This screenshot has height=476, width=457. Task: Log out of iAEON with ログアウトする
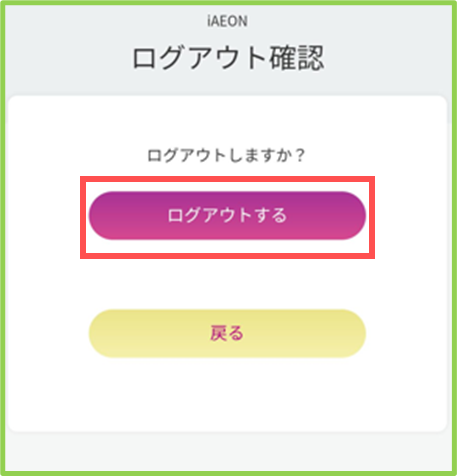point(227,215)
